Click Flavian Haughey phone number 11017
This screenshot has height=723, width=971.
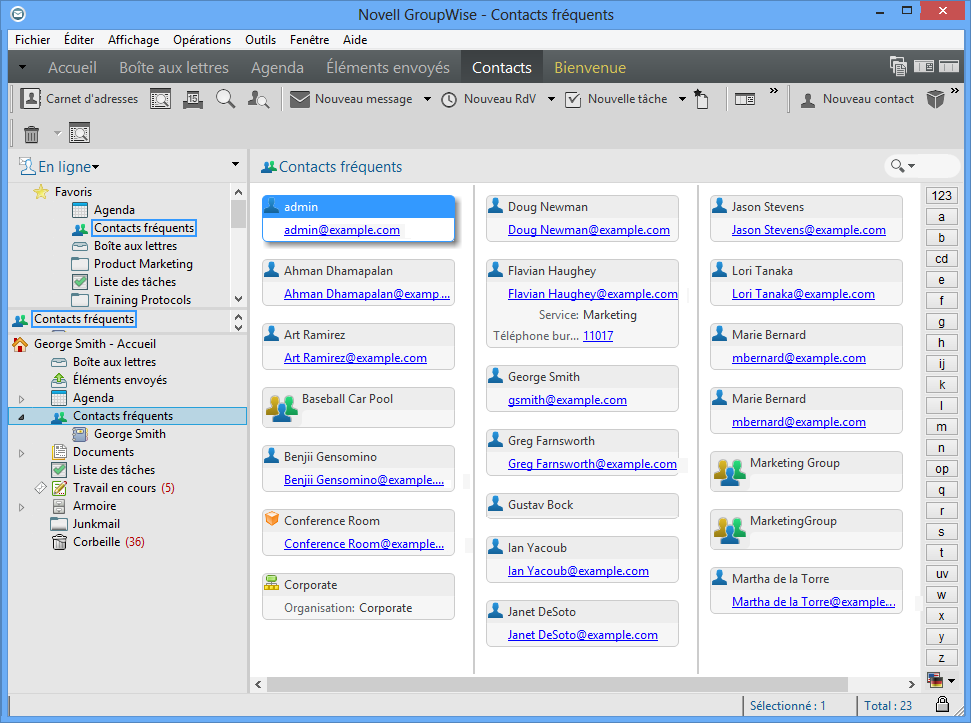point(598,336)
